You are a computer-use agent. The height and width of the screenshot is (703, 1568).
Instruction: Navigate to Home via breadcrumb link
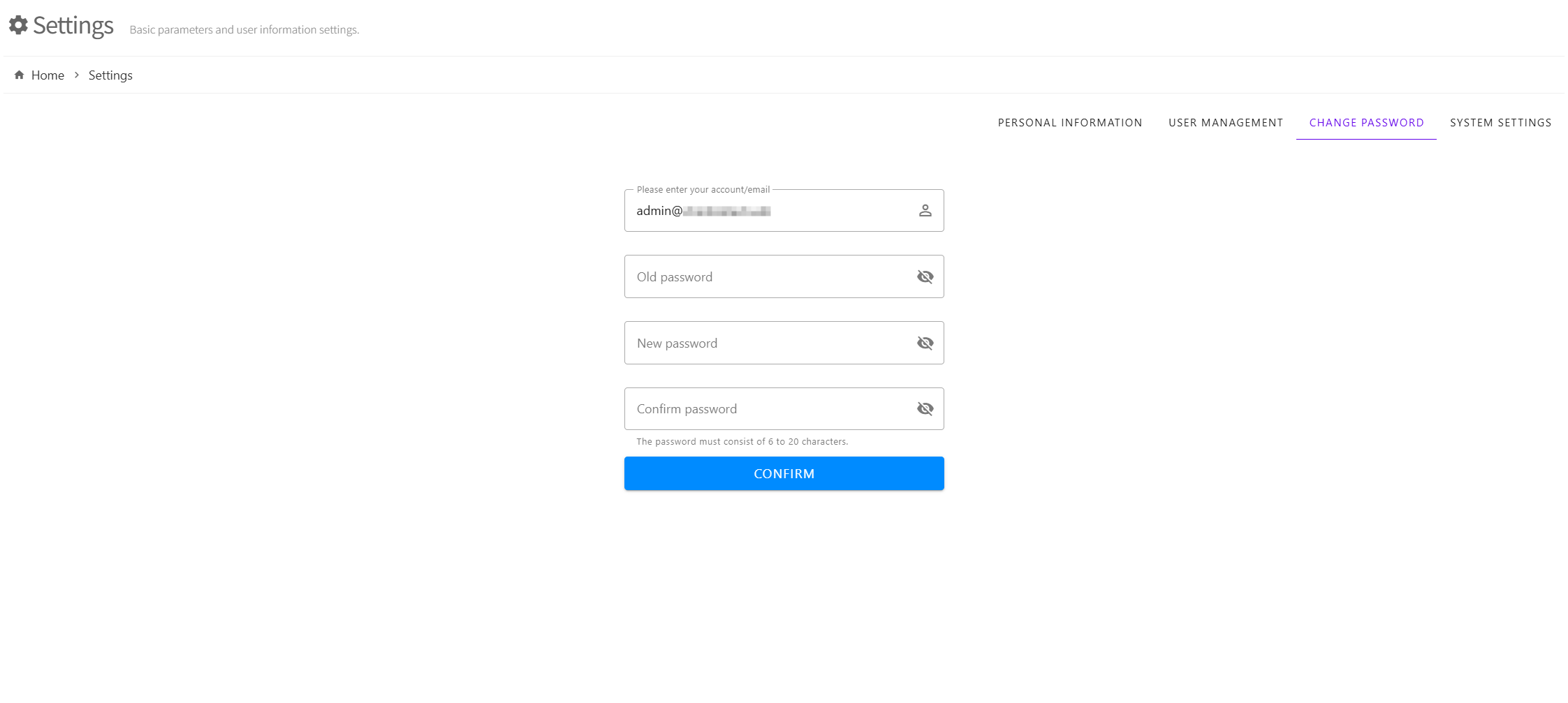(47, 75)
